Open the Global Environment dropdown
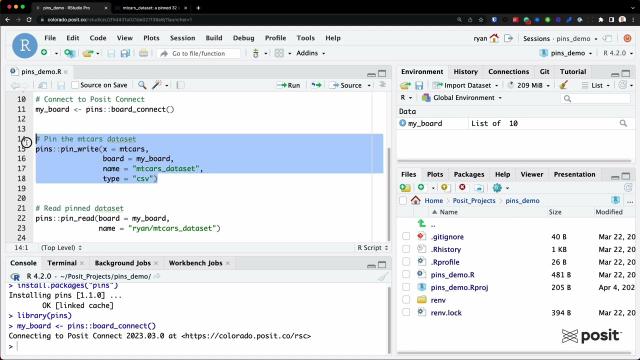 point(462,98)
